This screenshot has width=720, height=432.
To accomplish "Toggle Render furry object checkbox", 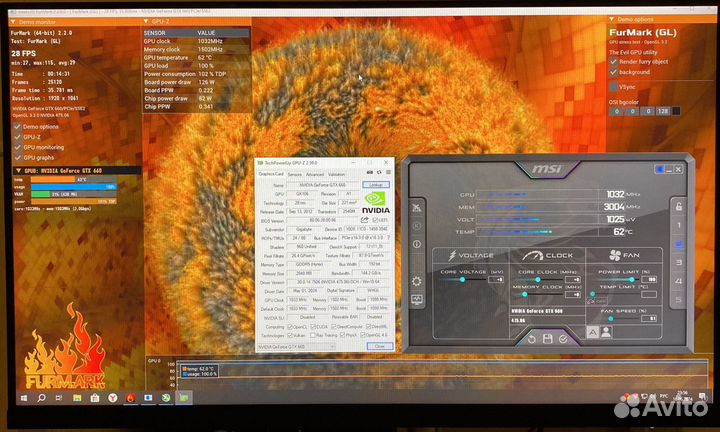I will coord(613,62).
